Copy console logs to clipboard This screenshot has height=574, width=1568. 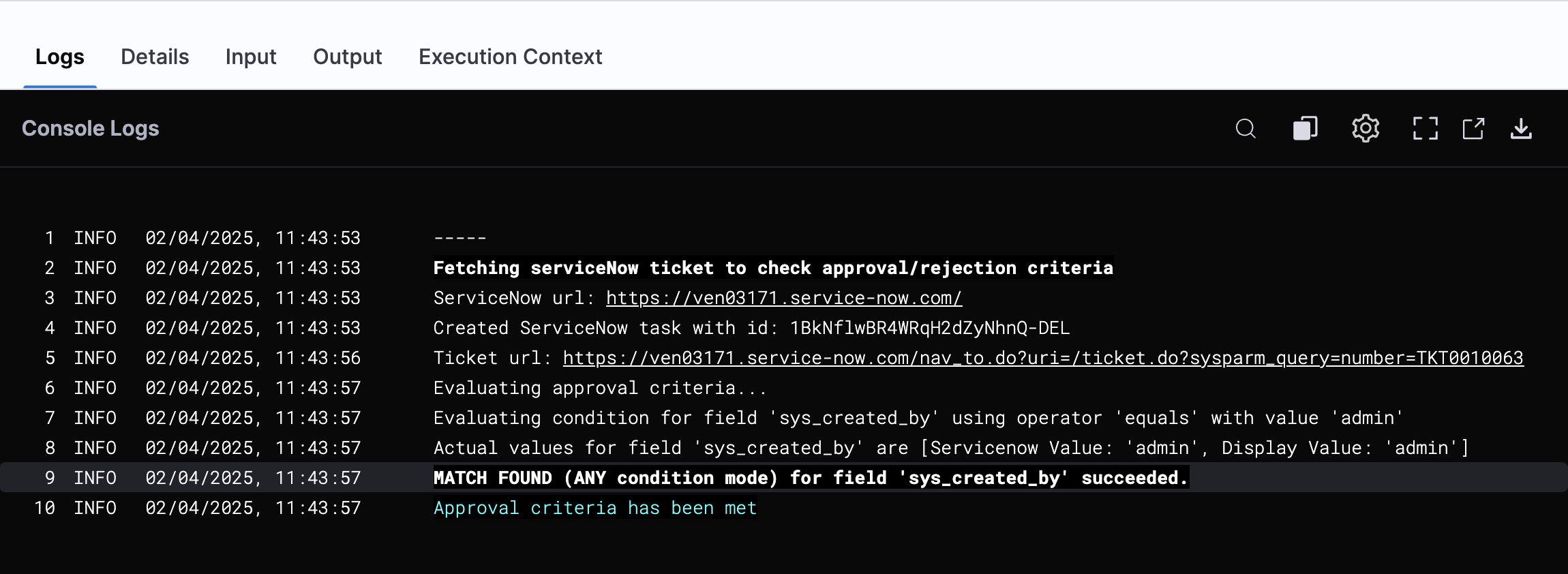pos(1305,128)
